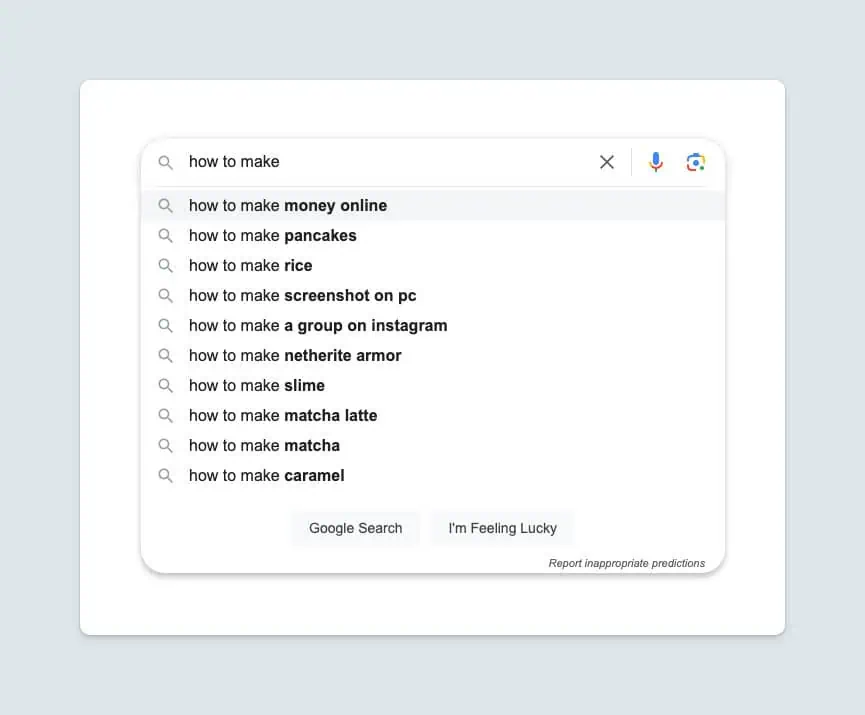This screenshot has height=715, width=865.
Task: Pick 'how to make screenshot on pc'
Action: tap(303, 296)
